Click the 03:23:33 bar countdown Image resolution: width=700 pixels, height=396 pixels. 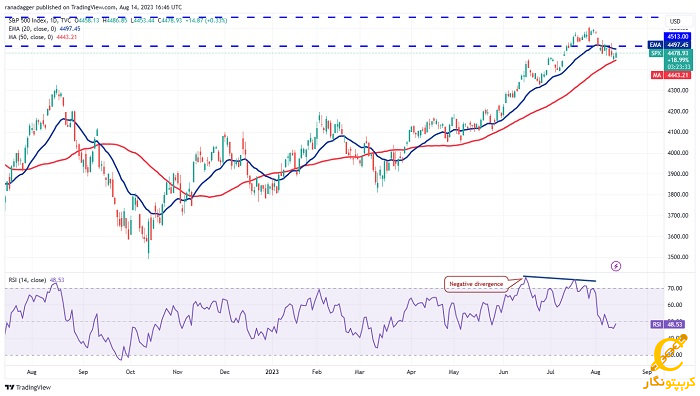point(678,67)
